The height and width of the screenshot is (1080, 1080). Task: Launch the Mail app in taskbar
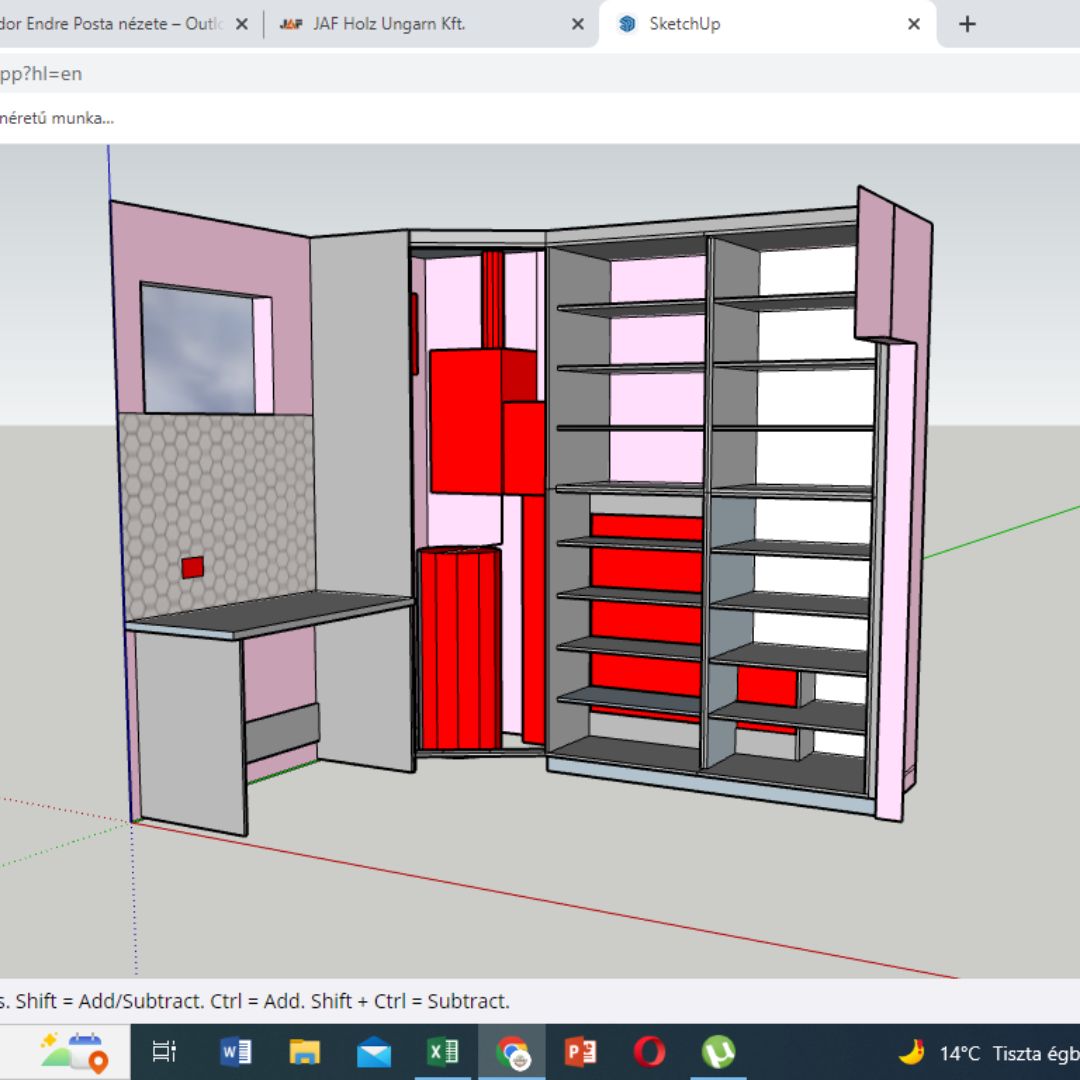click(374, 1052)
